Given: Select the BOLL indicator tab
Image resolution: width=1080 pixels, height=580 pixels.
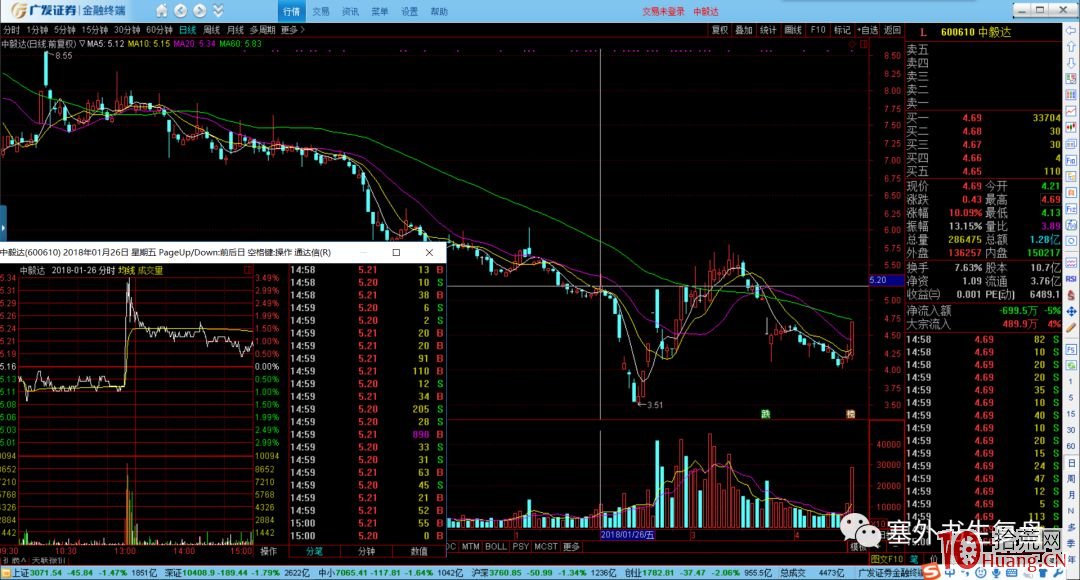Looking at the screenshot, I should pyautogui.click(x=496, y=547).
